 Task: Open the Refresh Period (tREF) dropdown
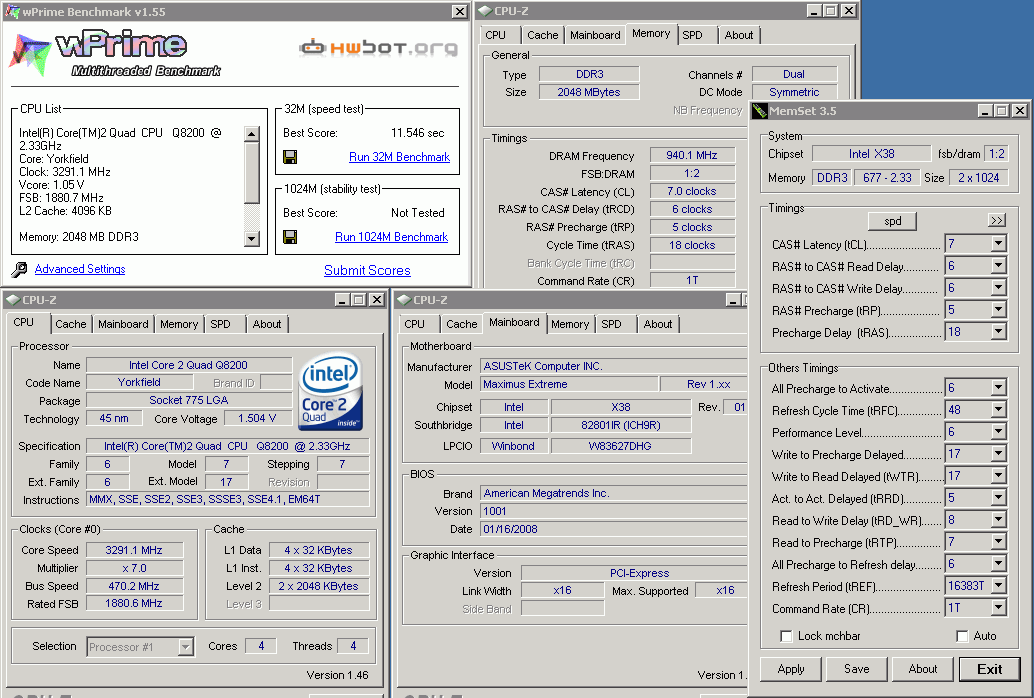pyautogui.click(x=998, y=586)
